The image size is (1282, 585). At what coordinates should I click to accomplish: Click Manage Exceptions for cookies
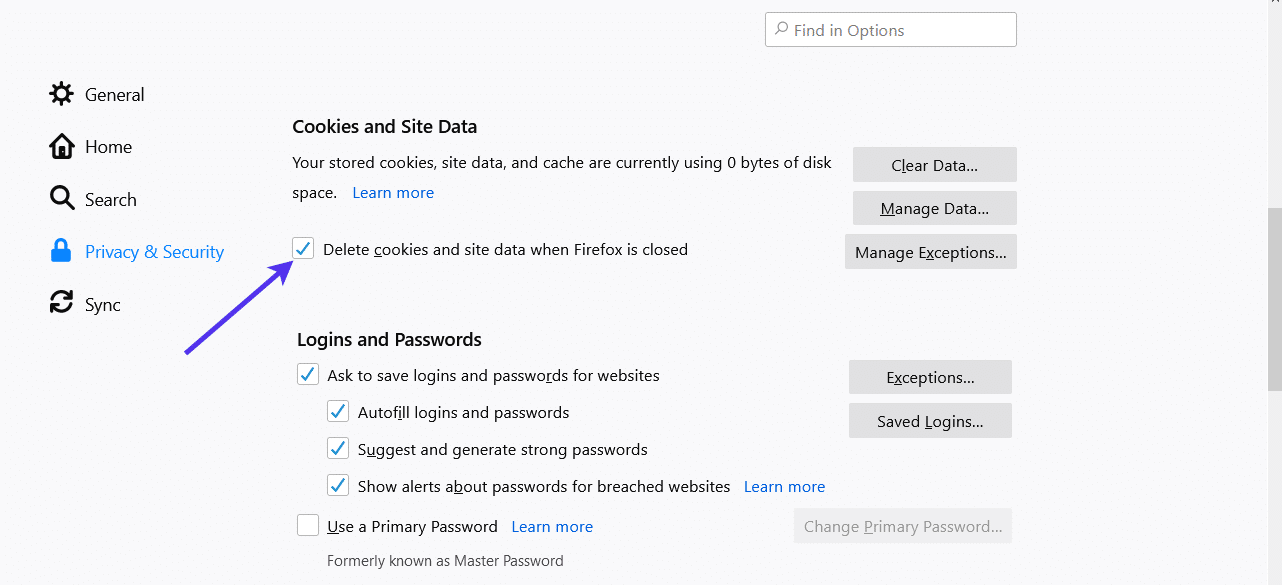[930, 251]
